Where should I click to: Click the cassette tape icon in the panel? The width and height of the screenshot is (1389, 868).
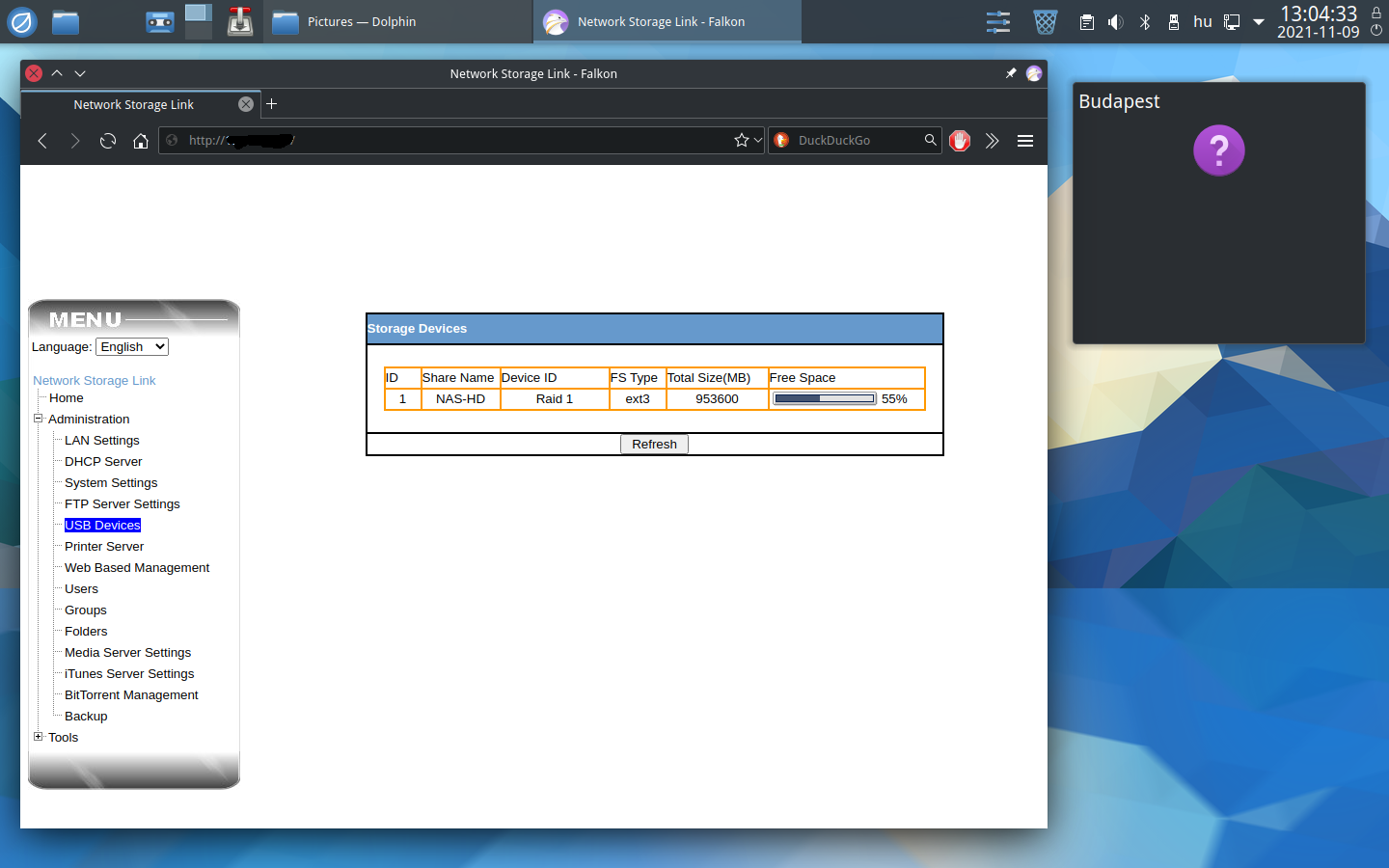click(x=160, y=21)
